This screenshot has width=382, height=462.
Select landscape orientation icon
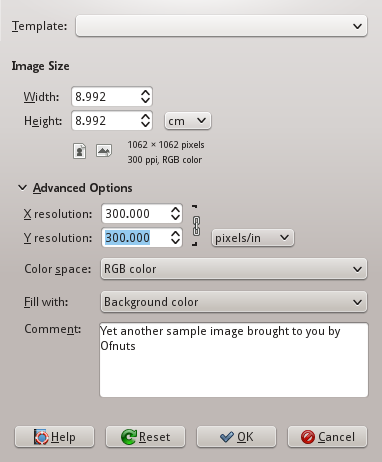[104, 151]
